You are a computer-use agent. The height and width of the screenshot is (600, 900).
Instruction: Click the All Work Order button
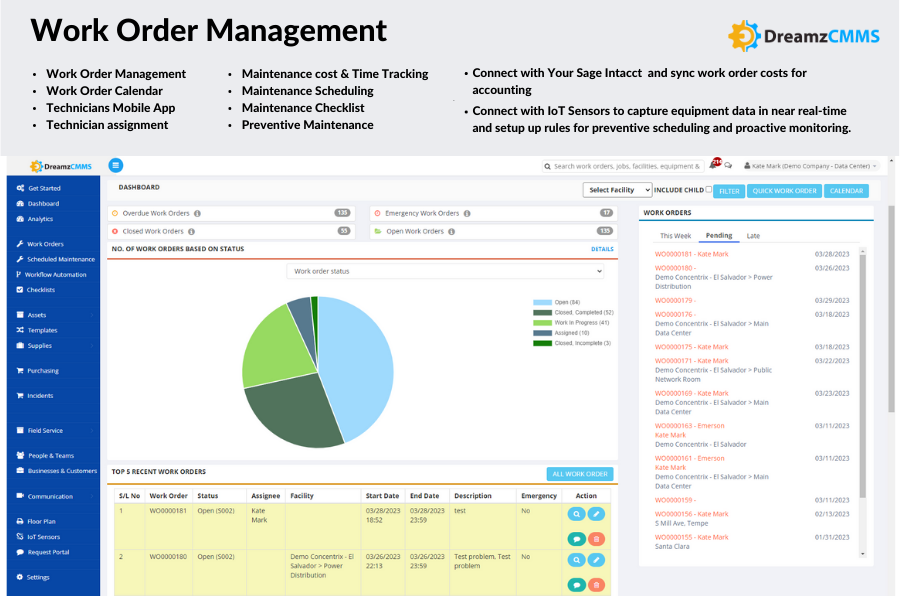580,474
